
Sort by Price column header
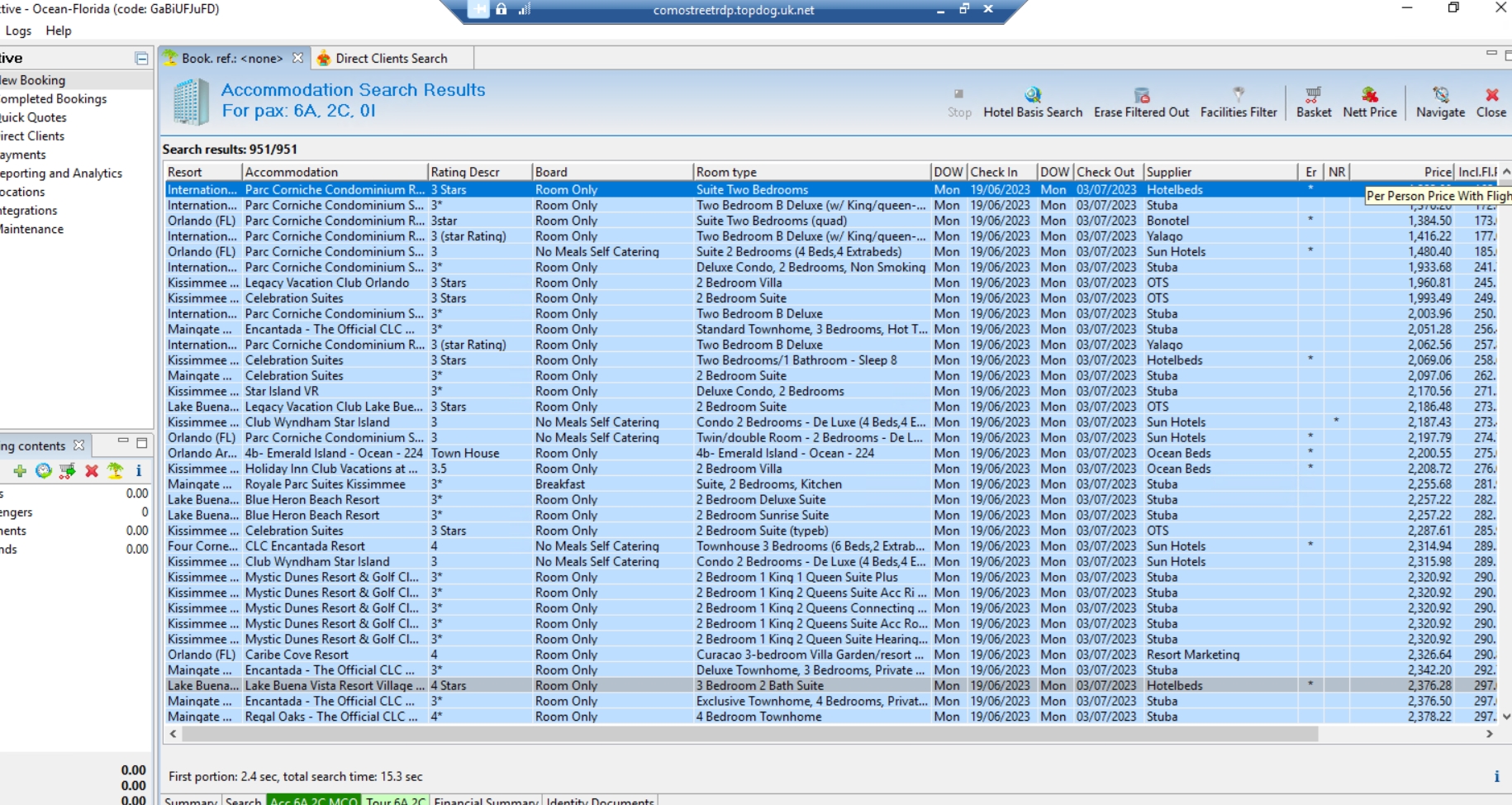1401,172
